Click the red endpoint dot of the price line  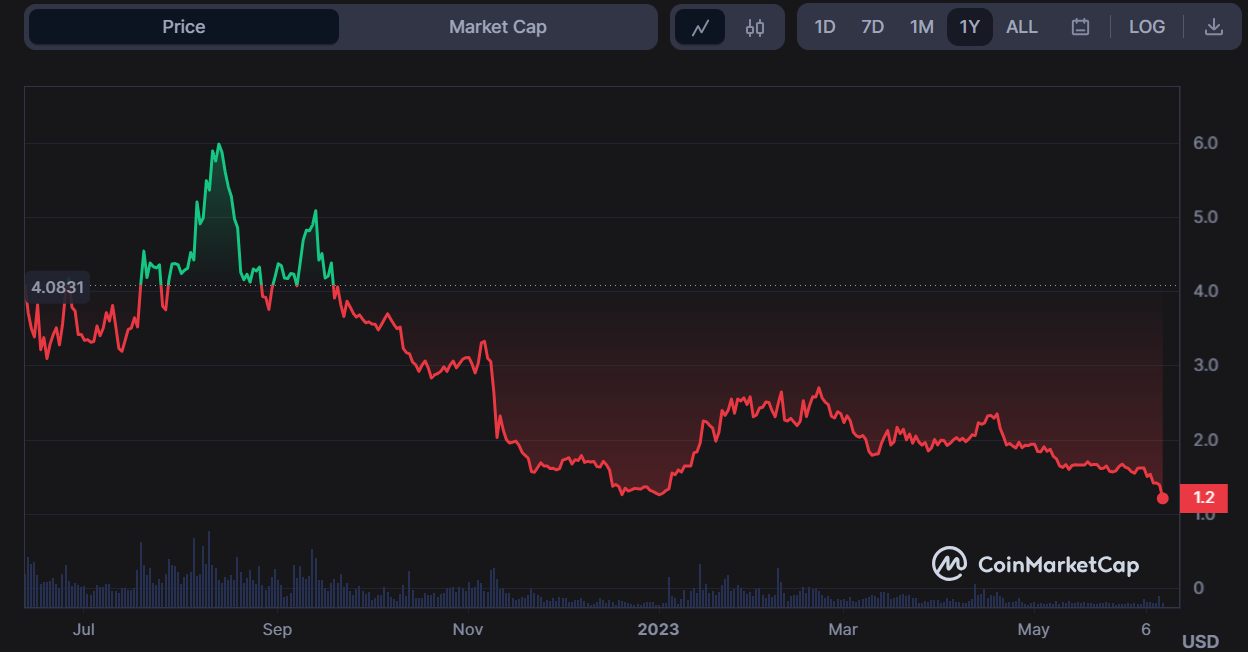[1162, 498]
